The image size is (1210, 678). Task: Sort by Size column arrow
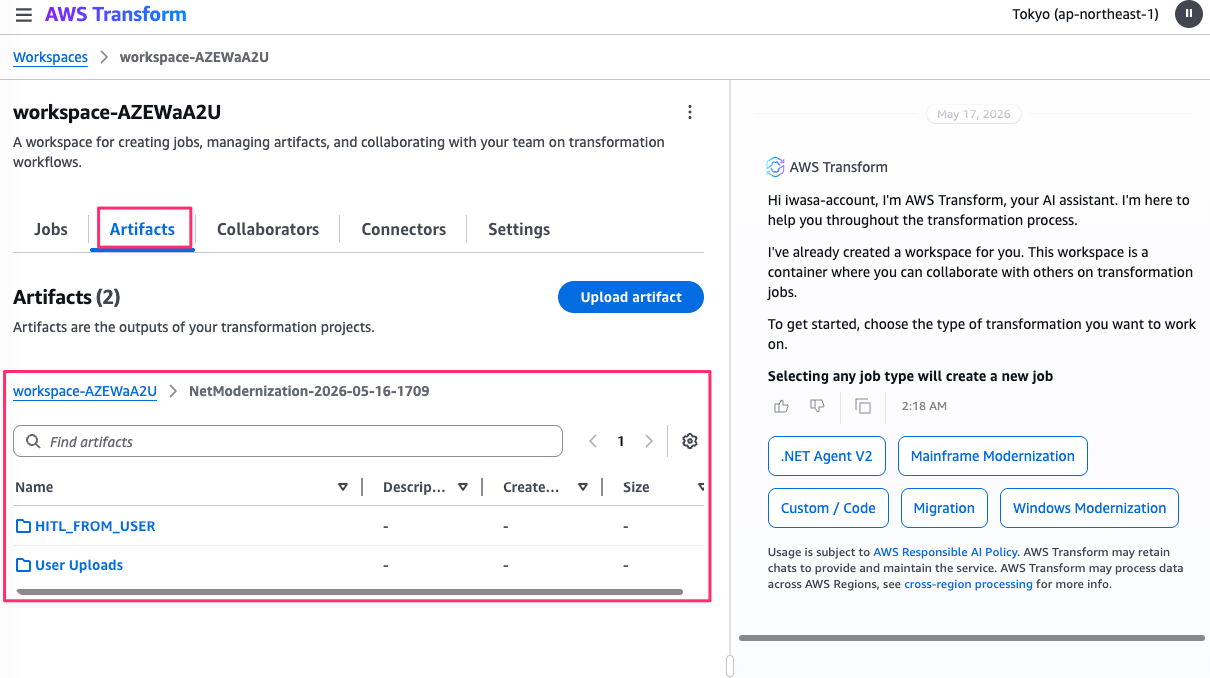pyautogui.click(x=701, y=487)
